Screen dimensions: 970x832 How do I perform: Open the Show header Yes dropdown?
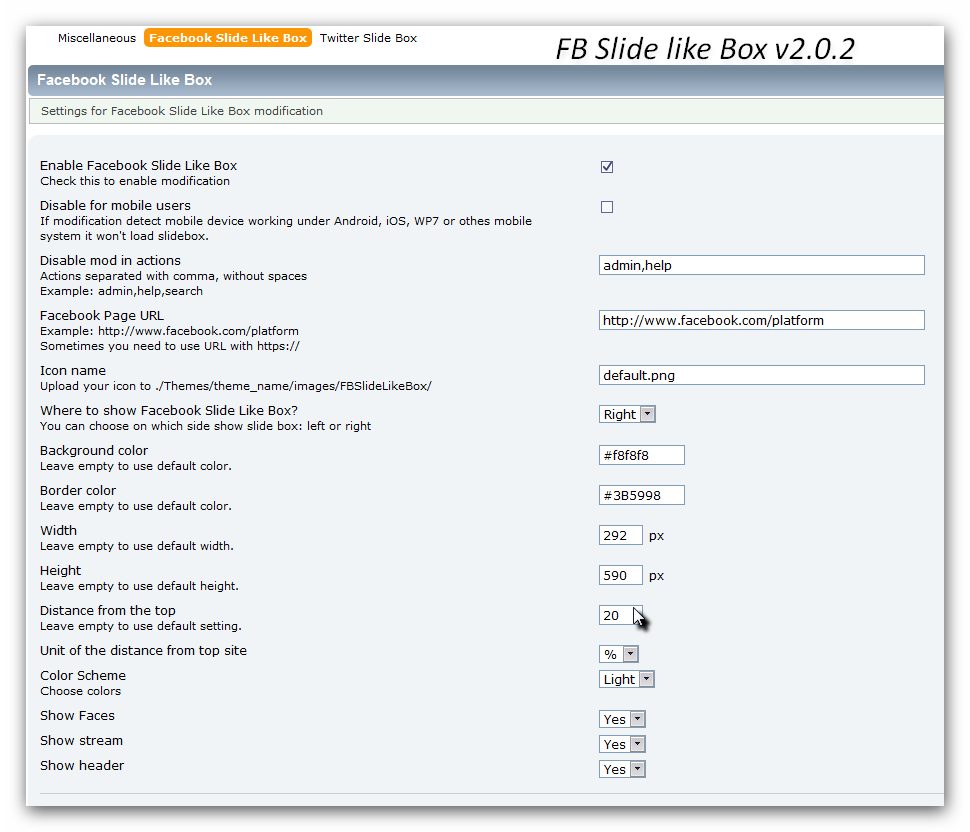622,770
